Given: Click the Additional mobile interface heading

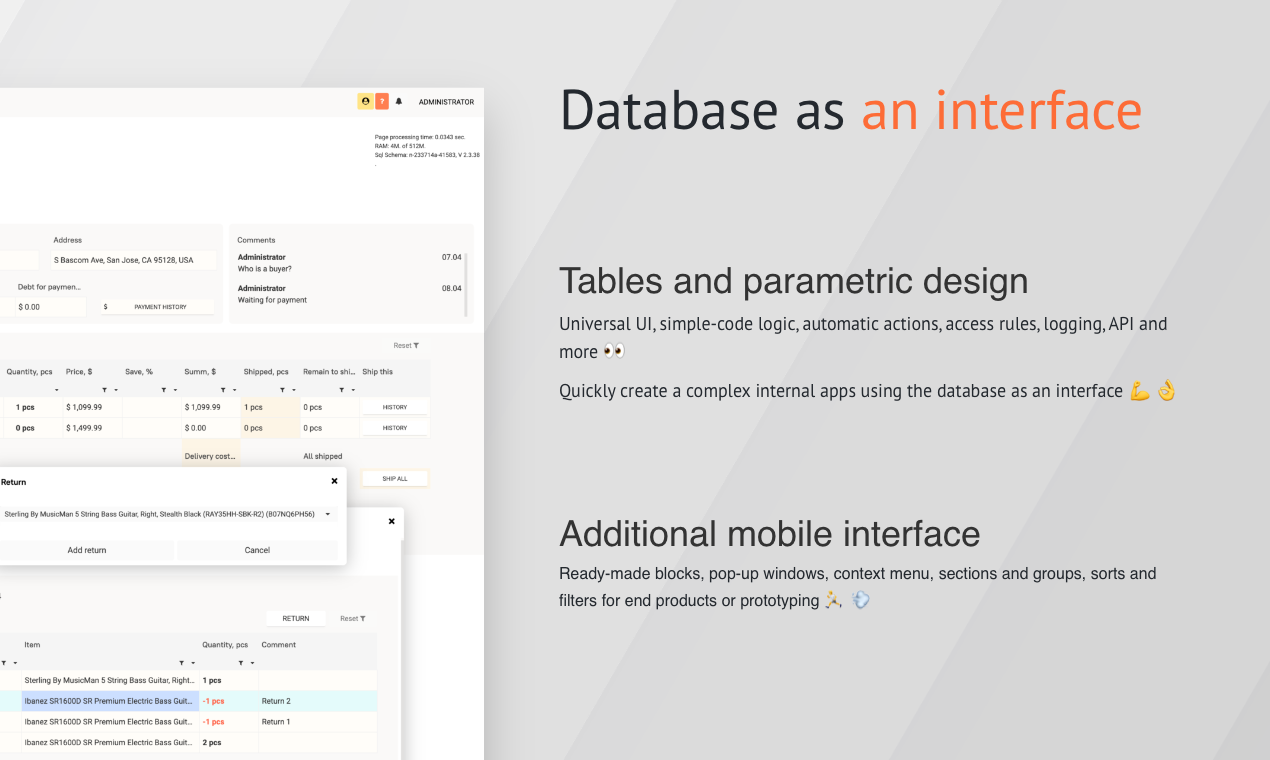Looking at the screenshot, I should pyautogui.click(x=770, y=533).
